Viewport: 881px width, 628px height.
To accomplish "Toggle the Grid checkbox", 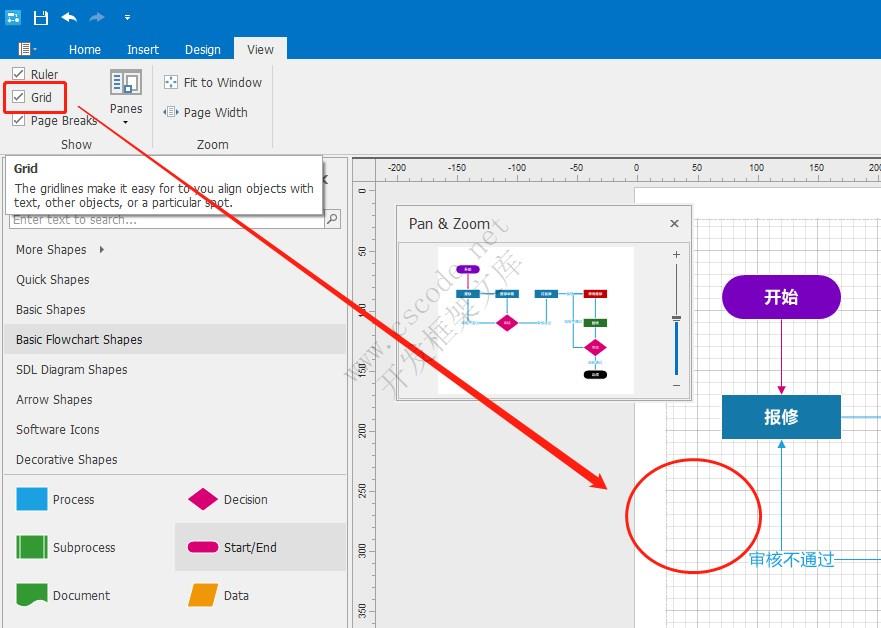I will point(21,97).
